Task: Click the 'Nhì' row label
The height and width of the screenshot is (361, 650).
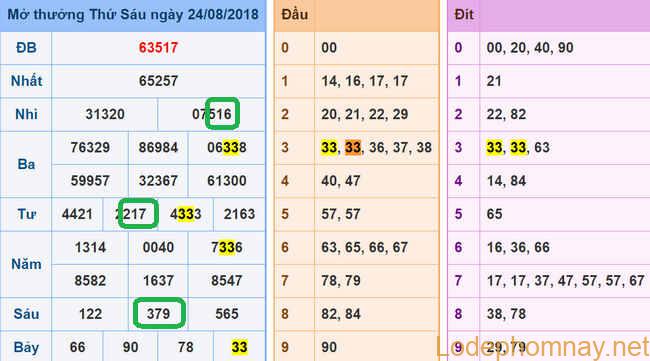Action: pos(26,114)
